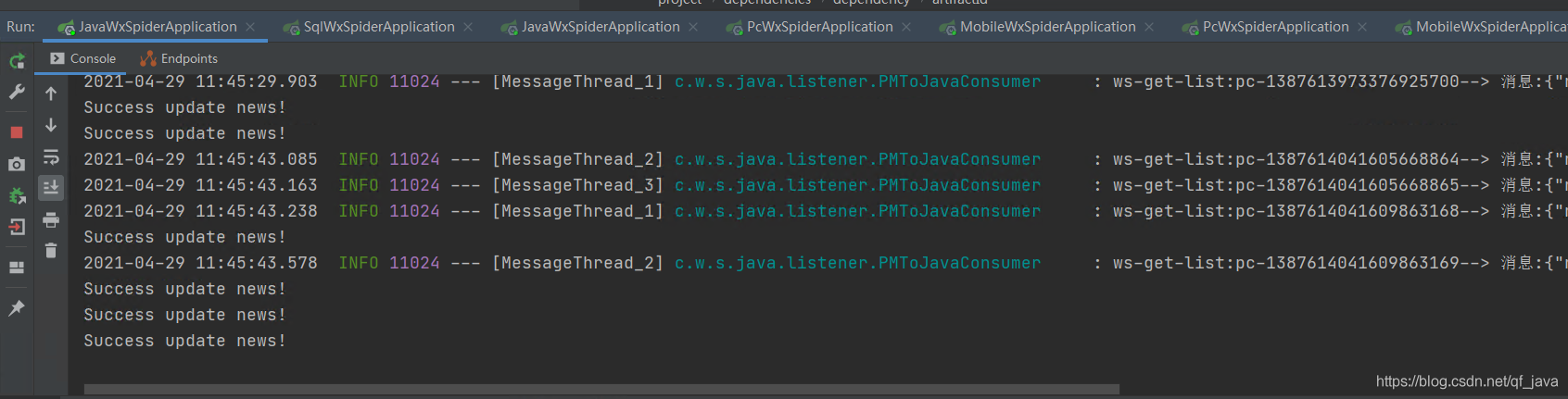Click the Exit (red arrow door) icon
This screenshot has height=399, width=1568.
coord(17,227)
